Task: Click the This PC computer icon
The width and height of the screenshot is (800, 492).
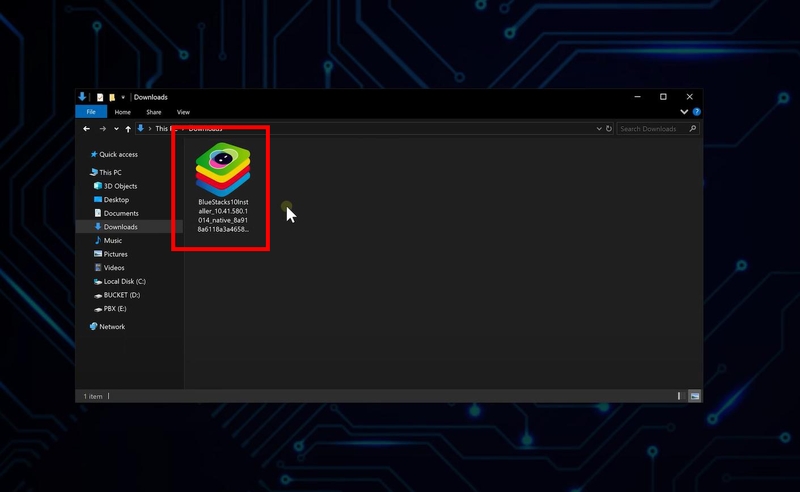Action: (x=93, y=172)
